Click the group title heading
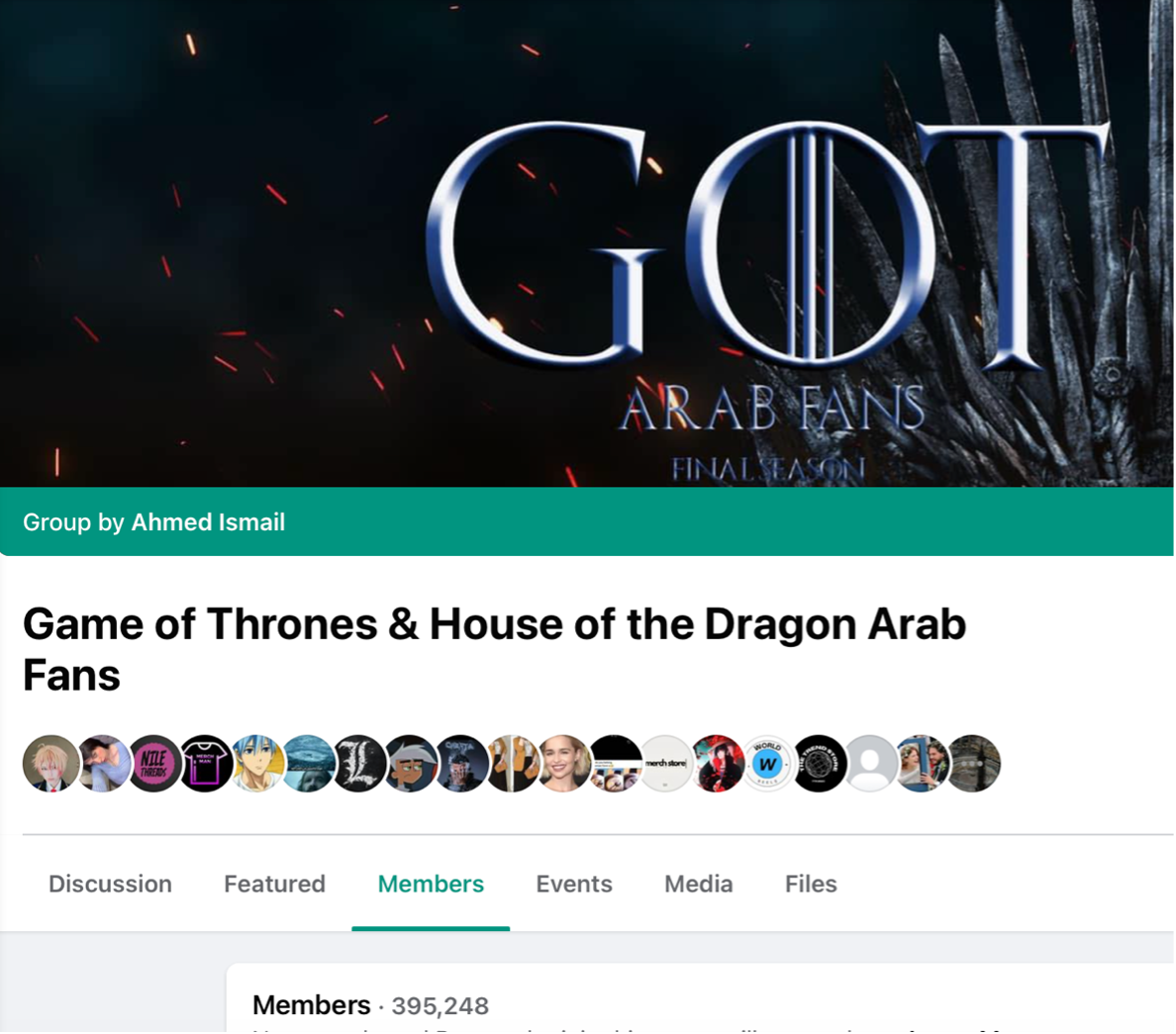Image resolution: width=1176 pixels, height=1034 pixels. 494,649
